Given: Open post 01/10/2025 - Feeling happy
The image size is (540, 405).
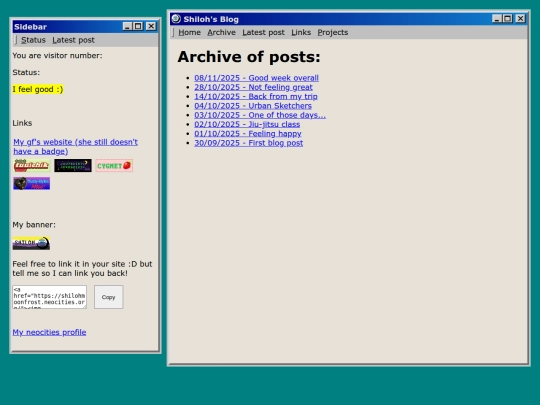Looking at the screenshot, I should (248, 134).
